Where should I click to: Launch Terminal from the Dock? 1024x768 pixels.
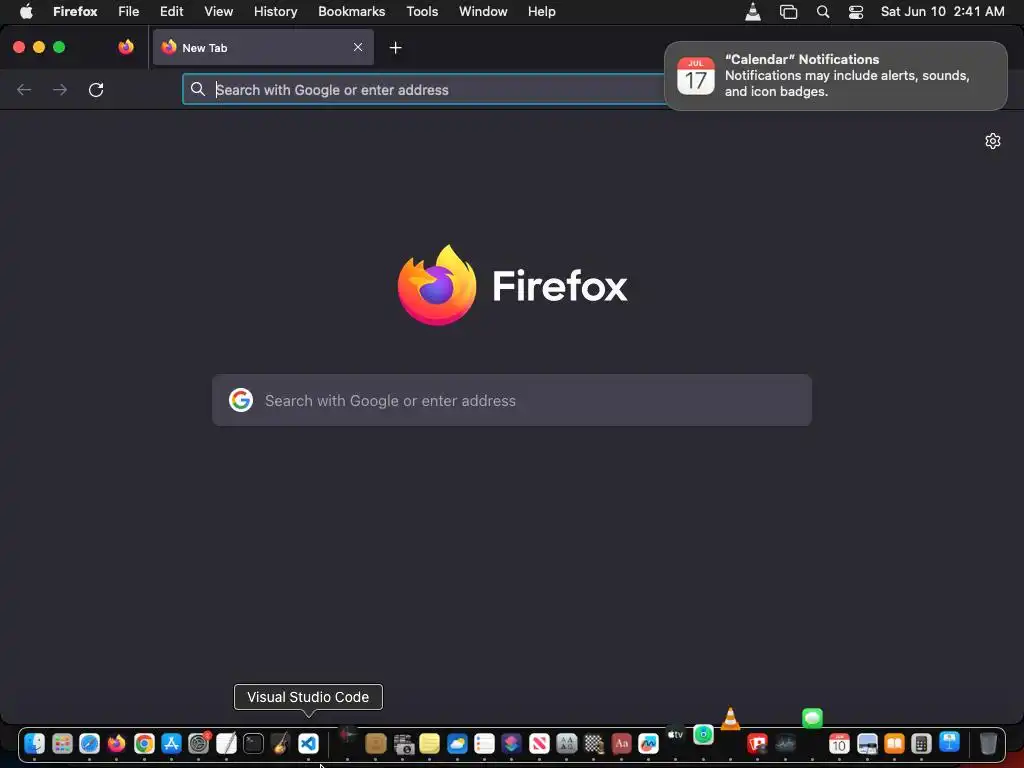tap(253, 743)
